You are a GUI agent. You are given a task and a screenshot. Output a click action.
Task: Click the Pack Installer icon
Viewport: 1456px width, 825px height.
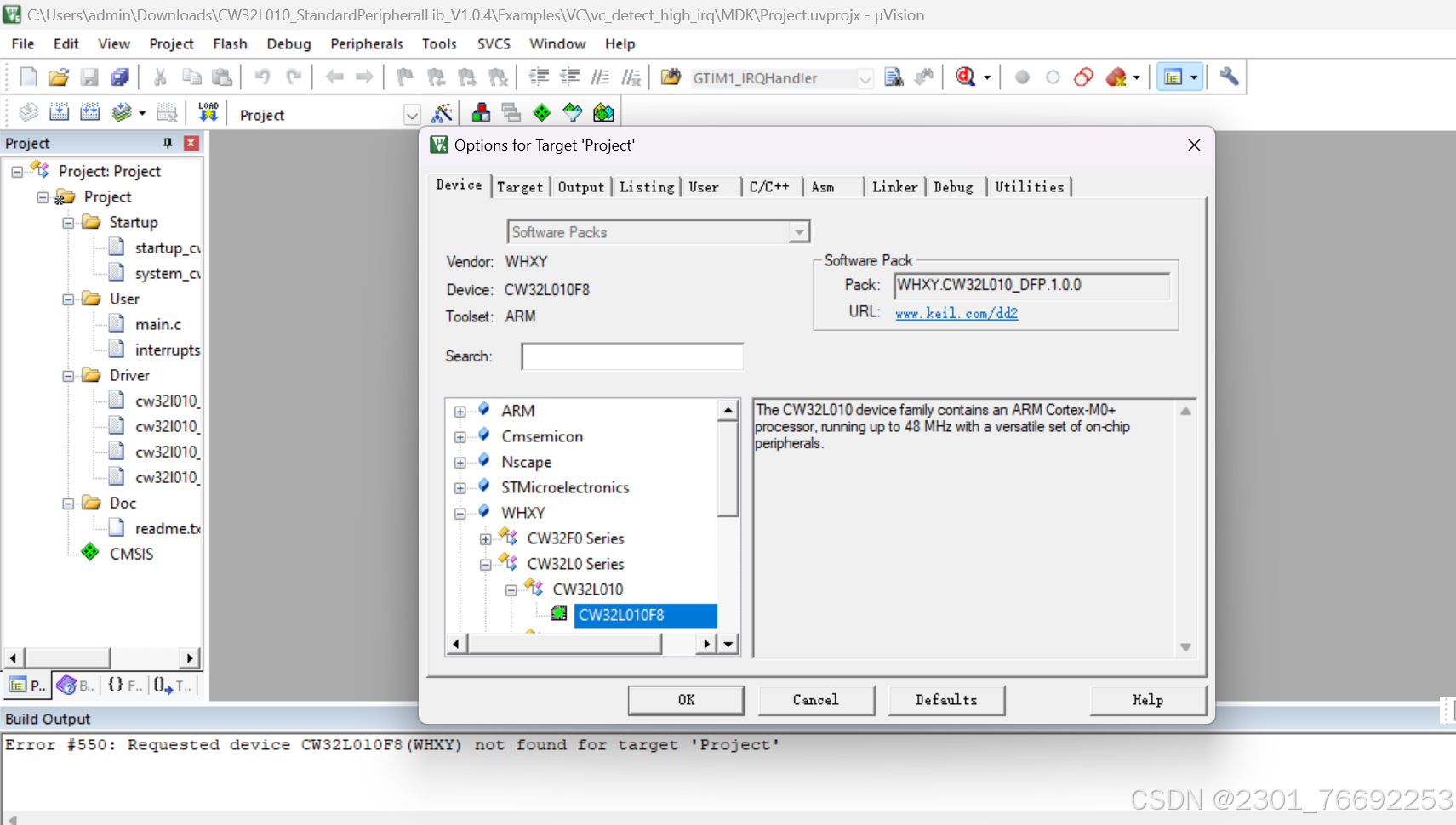tap(603, 112)
